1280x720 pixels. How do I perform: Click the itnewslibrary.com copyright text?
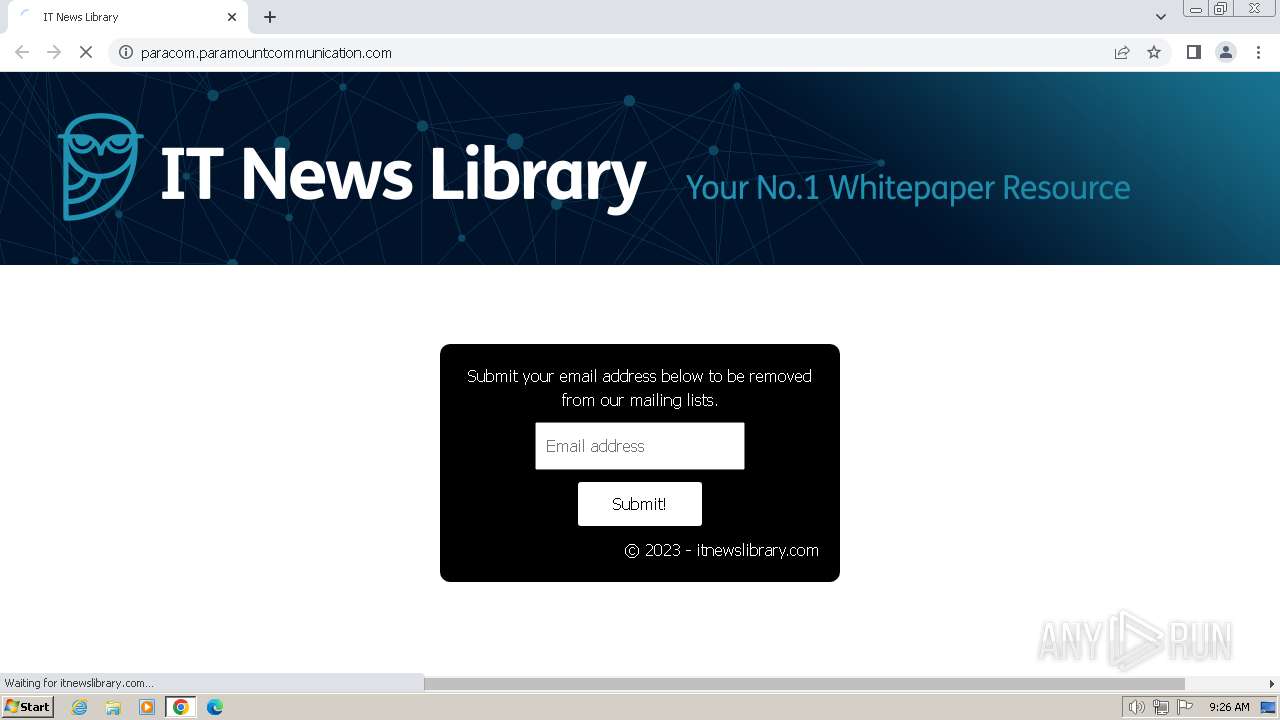pos(721,550)
